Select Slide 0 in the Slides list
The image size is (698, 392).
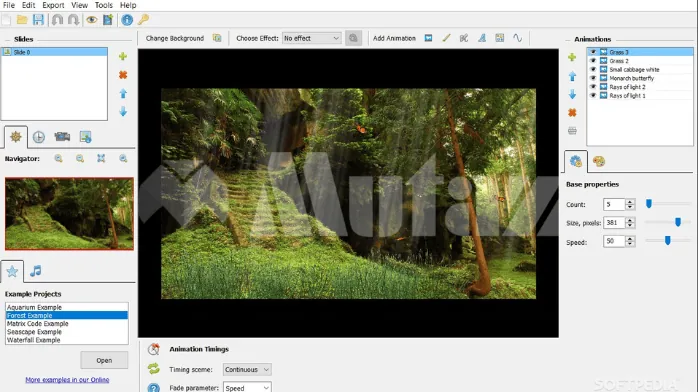coord(54,52)
